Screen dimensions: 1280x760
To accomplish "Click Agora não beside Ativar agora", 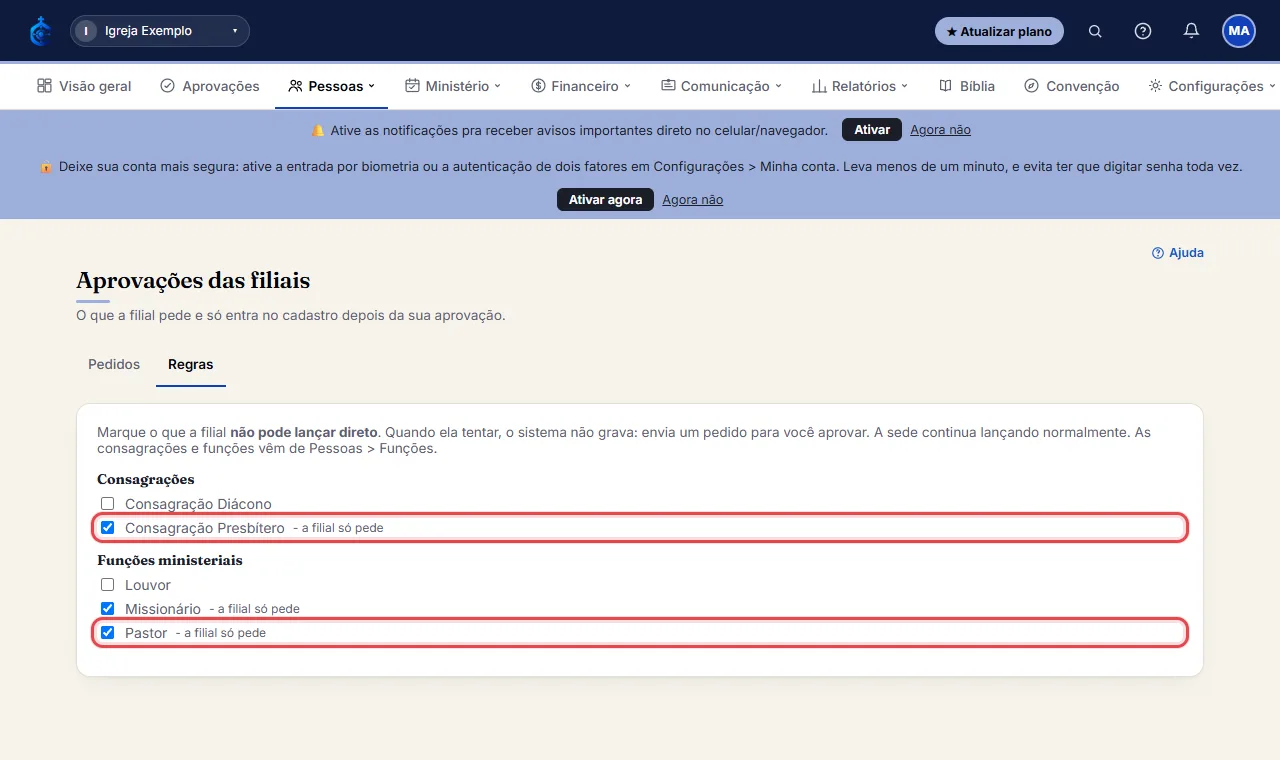I will tap(693, 200).
